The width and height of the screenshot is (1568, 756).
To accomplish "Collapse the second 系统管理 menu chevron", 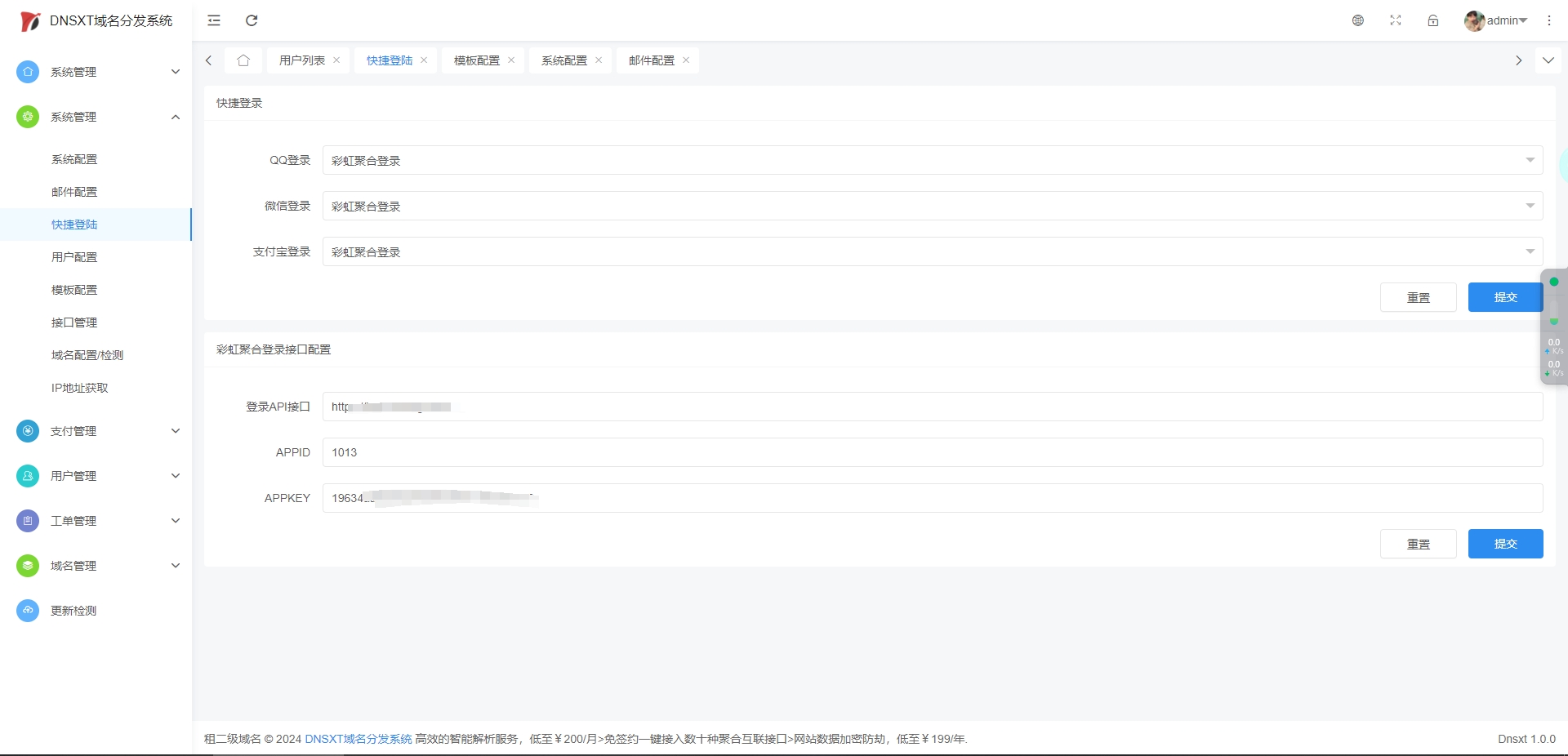I will click(176, 117).
